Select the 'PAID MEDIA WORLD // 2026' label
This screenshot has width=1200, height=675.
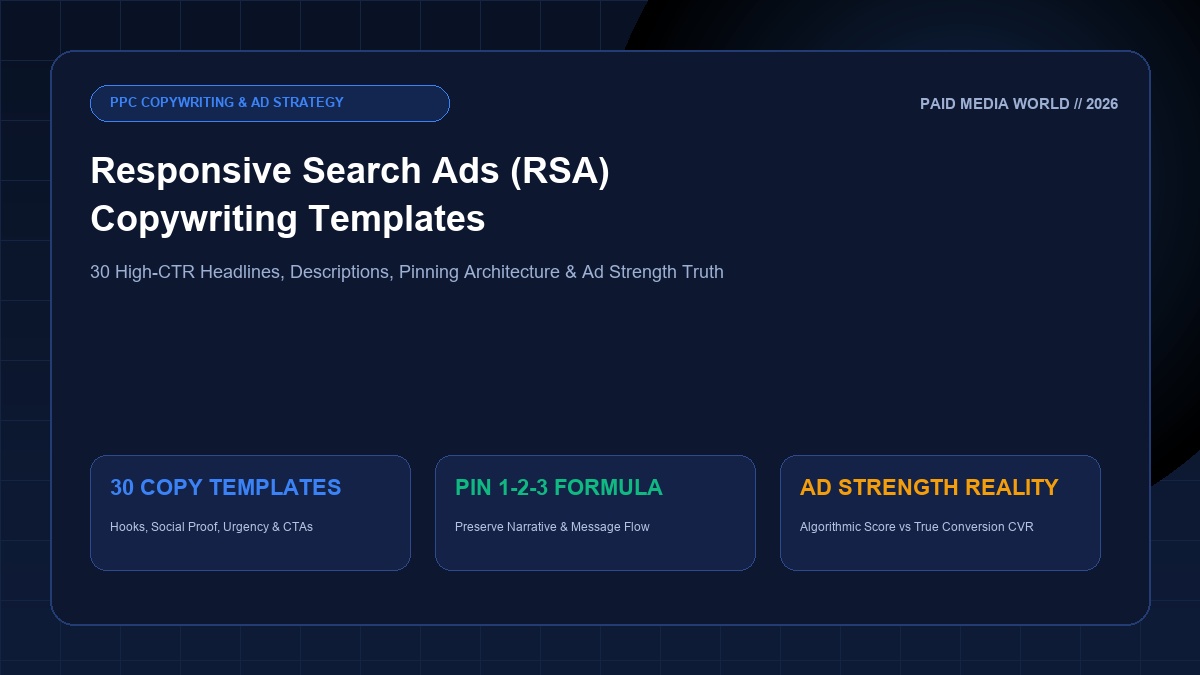[x=1019, y=104]
